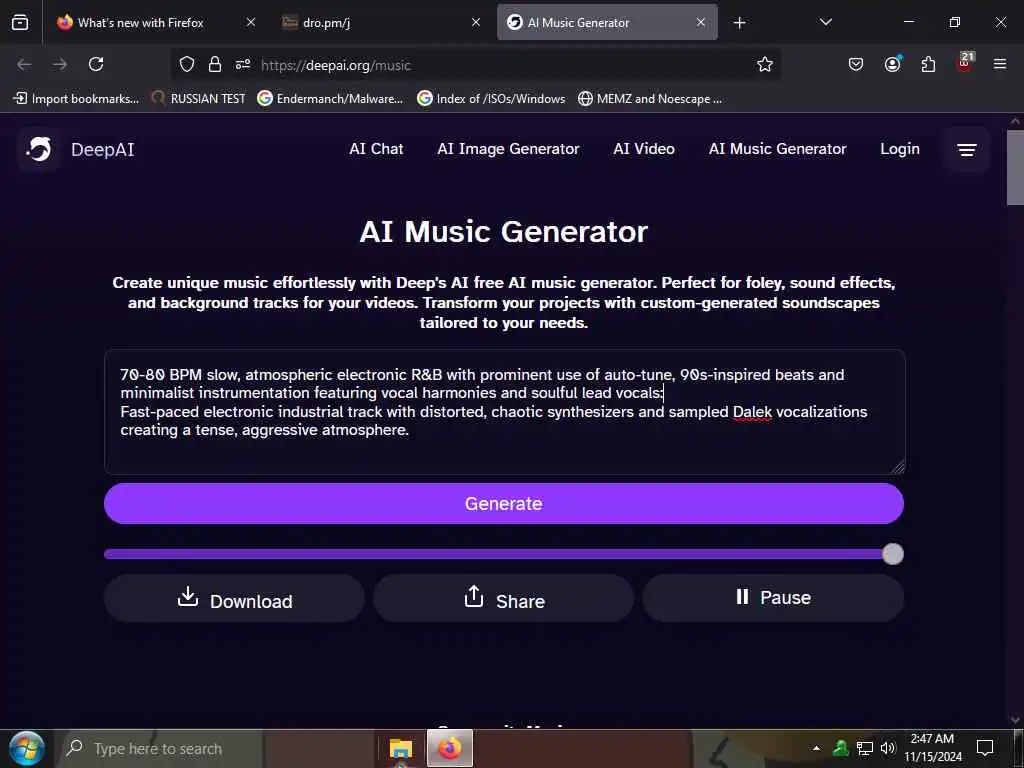Viewport: 1024px width, 768px height.
Task: Open AI Image Generator in navigation
Action: (508, 149)
